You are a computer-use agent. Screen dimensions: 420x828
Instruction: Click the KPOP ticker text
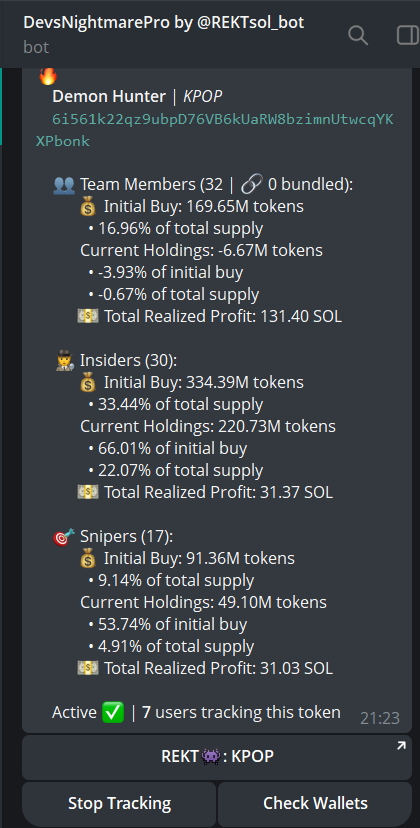[203, 97]
